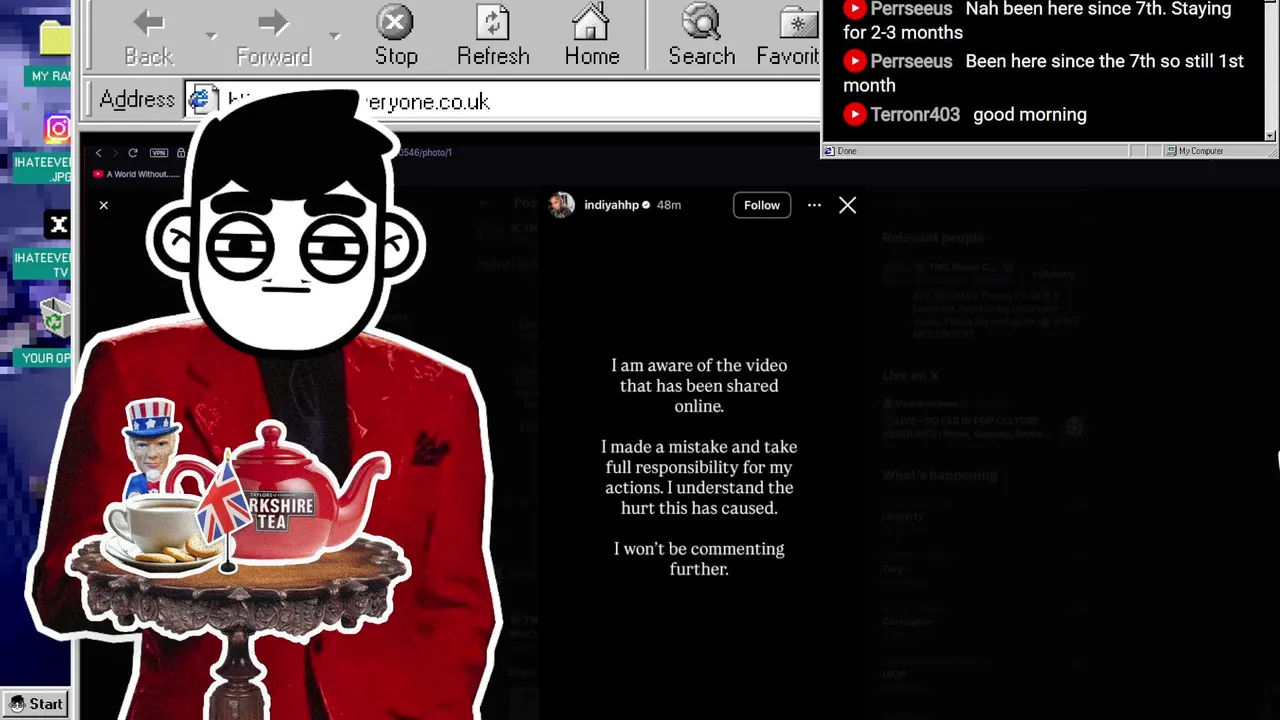
Task: Click the 'I won't be commenting further' text
Action: [x=699, y=559]
